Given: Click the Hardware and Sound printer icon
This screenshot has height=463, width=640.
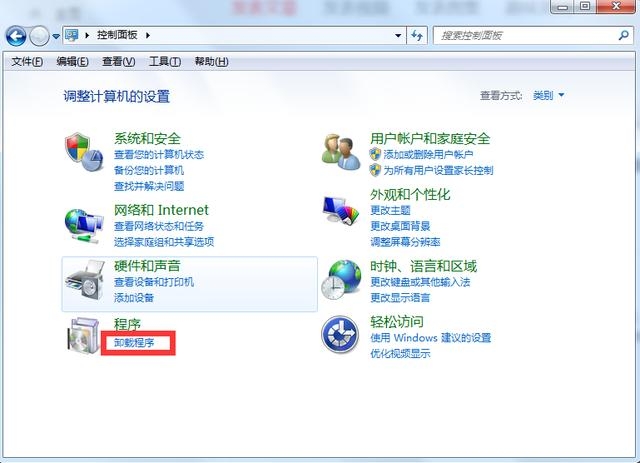Looking at the screenshot, I should click(84, 279).
